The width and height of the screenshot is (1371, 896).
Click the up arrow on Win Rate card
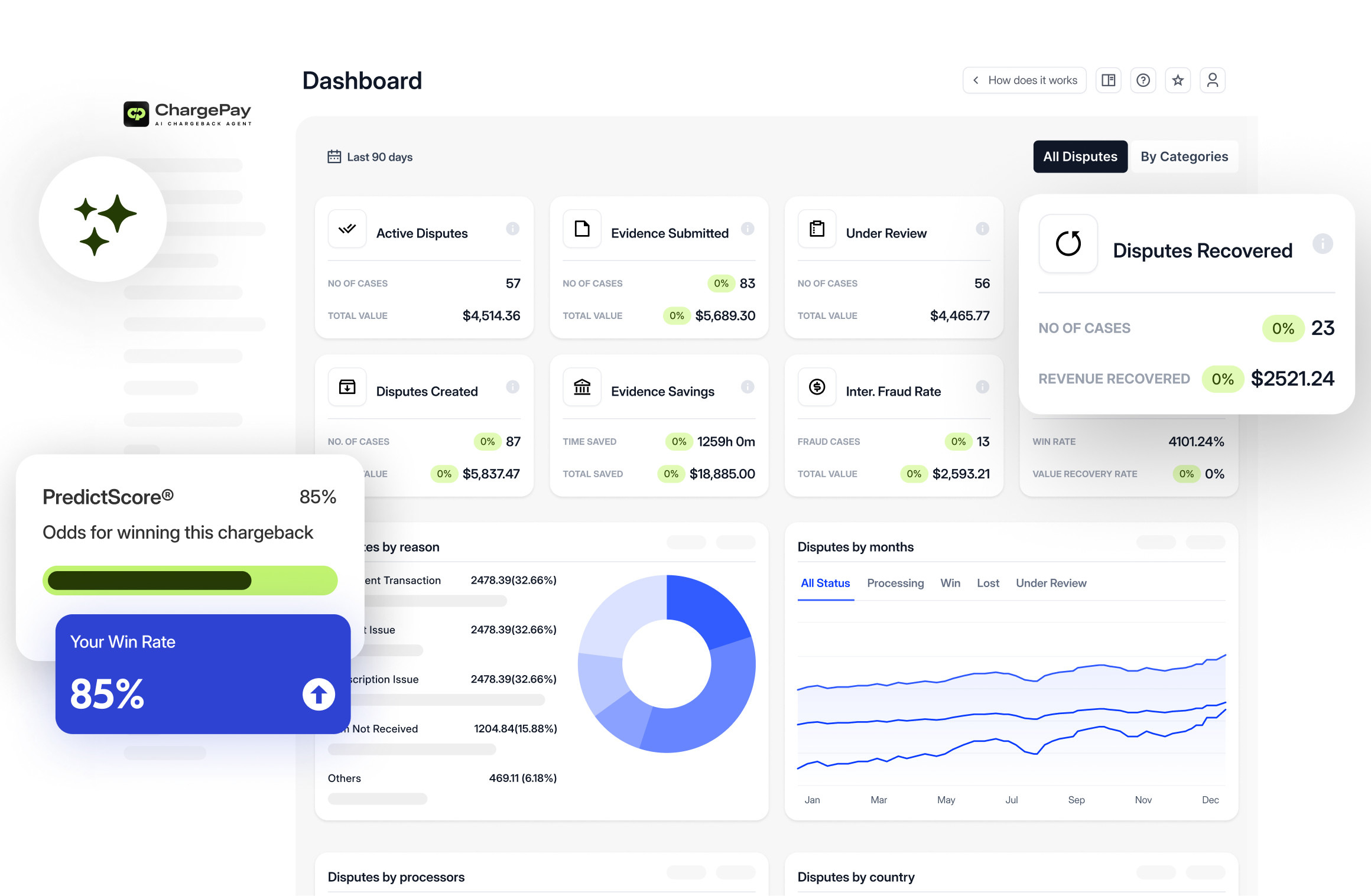(x=319, y=694)
